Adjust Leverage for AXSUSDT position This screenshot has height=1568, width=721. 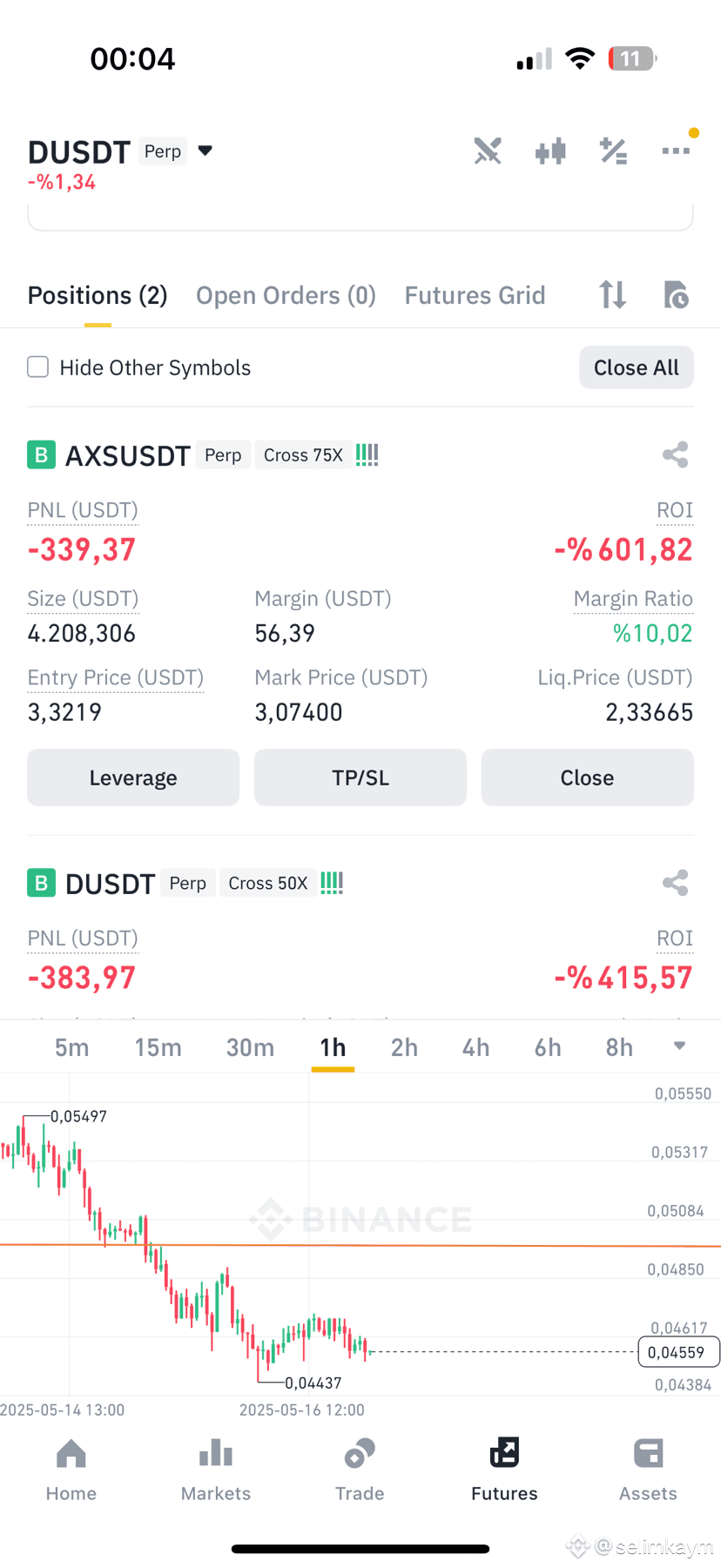[x=133, y=777]
